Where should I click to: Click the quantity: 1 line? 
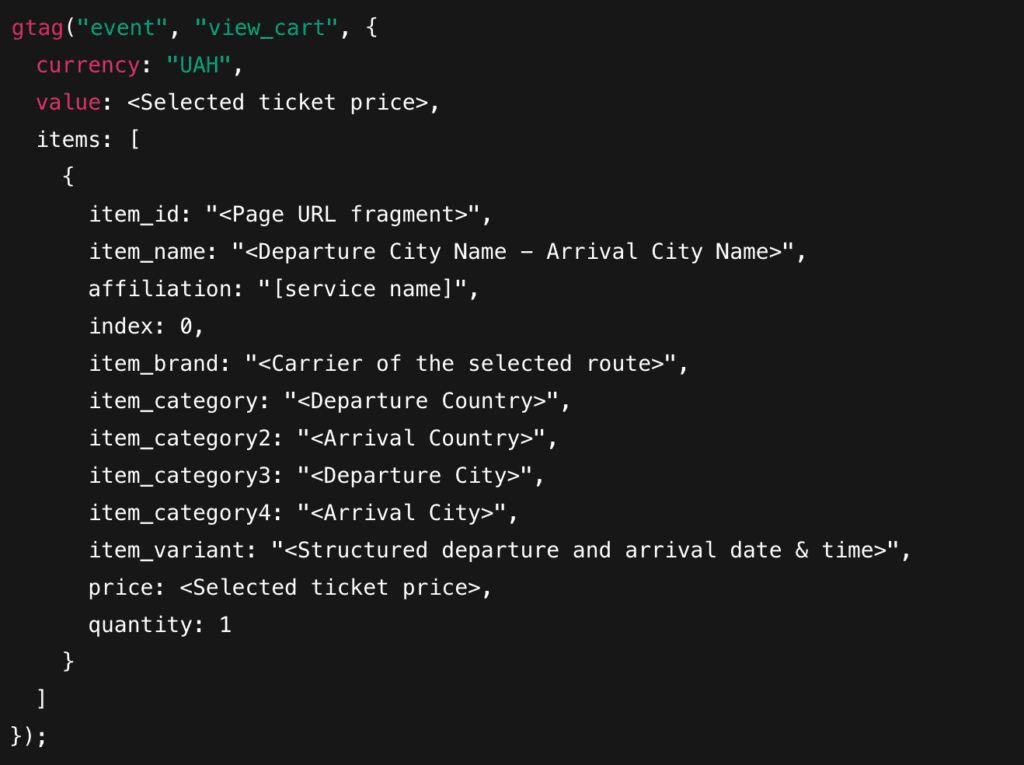pos(160,625)
